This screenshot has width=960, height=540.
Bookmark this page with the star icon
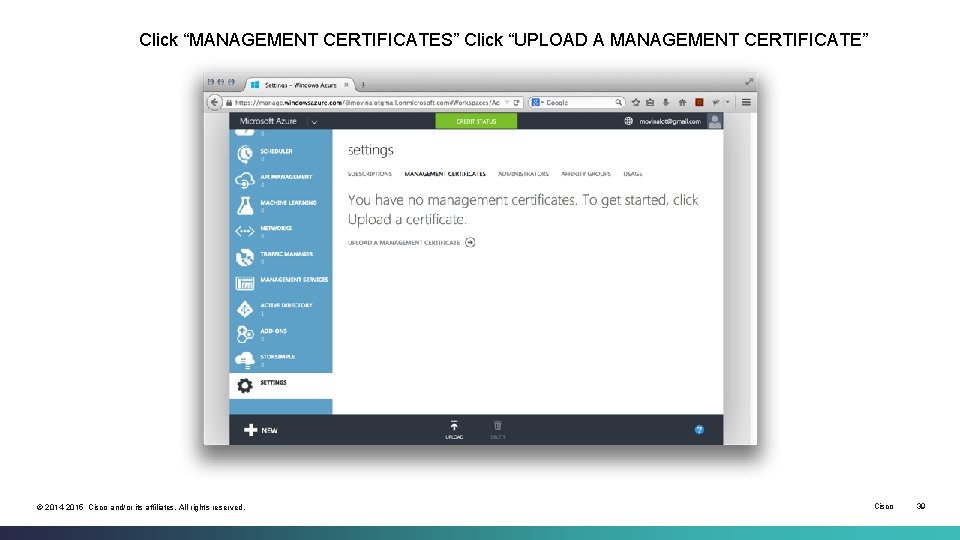(636, 102)
